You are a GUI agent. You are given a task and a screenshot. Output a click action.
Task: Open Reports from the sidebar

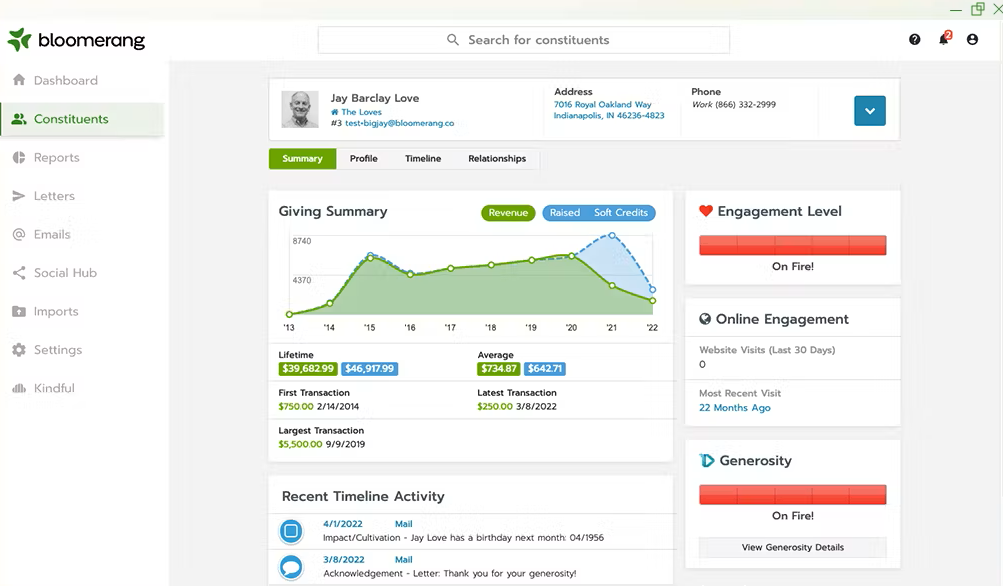pos(56,157)
